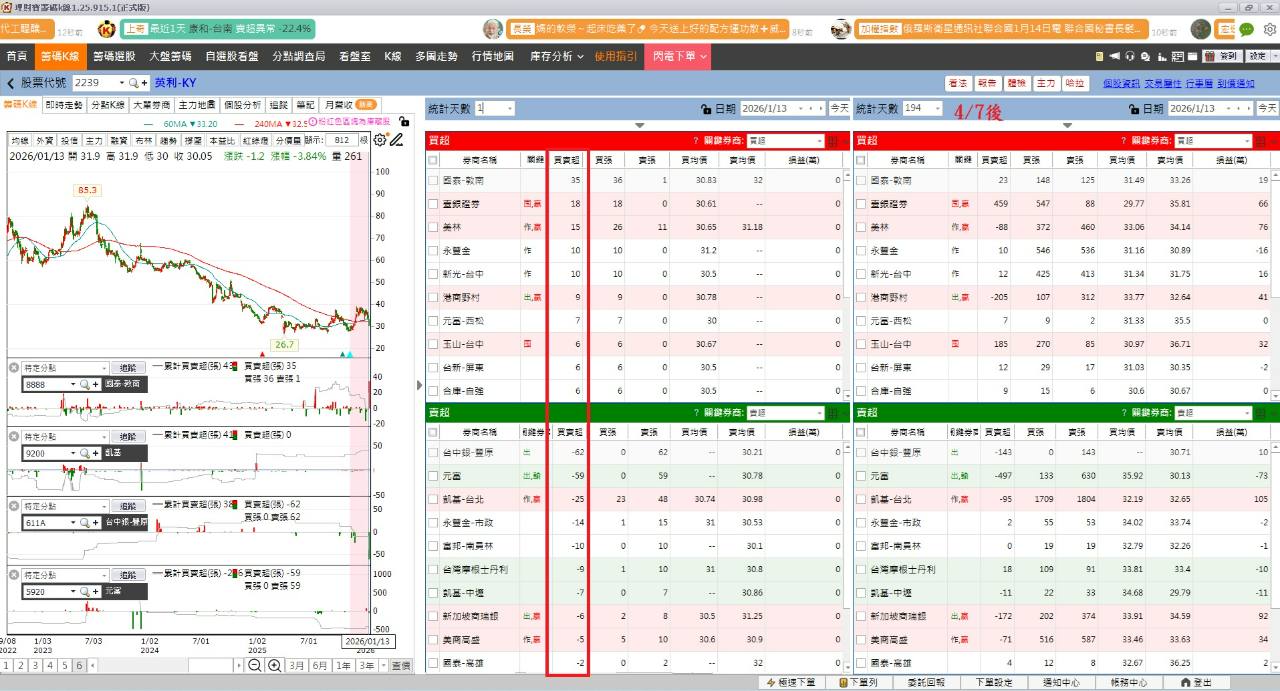This screenshot has height=691, width=1280.
Task: Click the megaphone announcement icon
Action: (1114, 56)
